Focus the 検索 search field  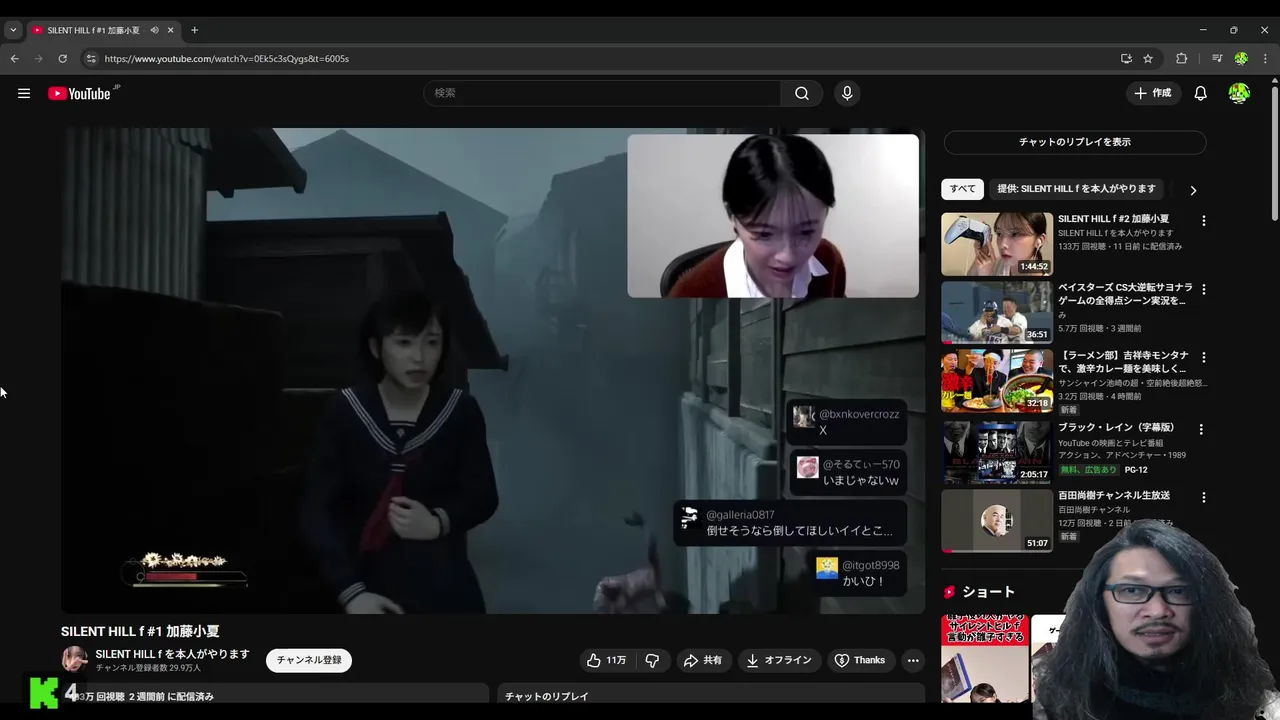click(602, 93)
